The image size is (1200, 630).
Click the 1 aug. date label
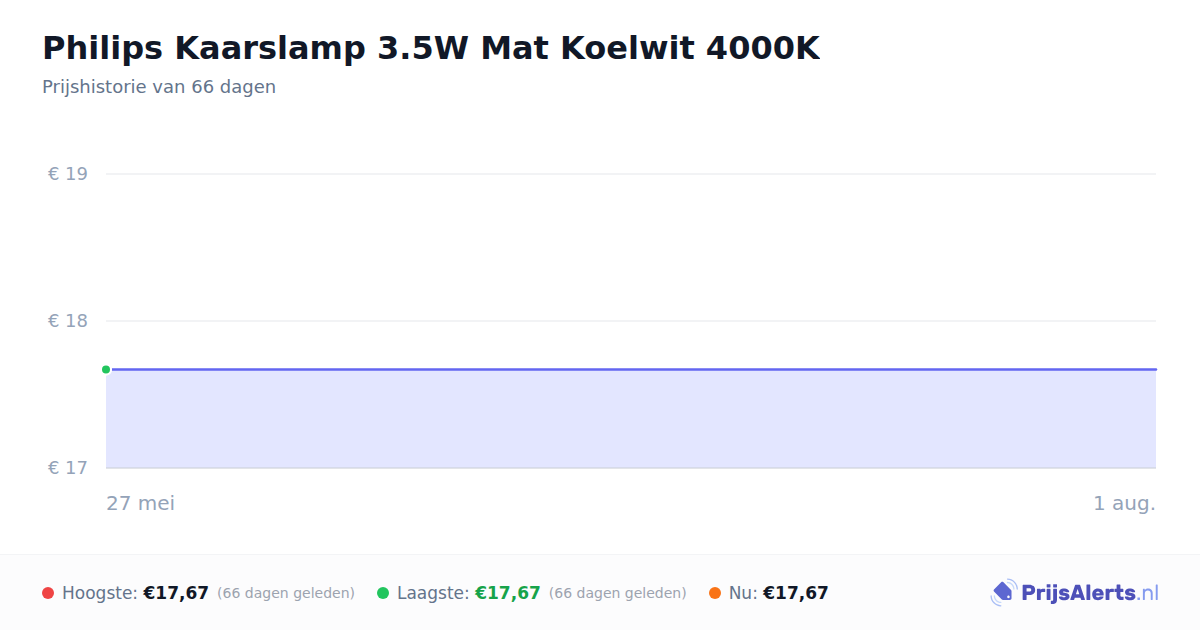1124,503
